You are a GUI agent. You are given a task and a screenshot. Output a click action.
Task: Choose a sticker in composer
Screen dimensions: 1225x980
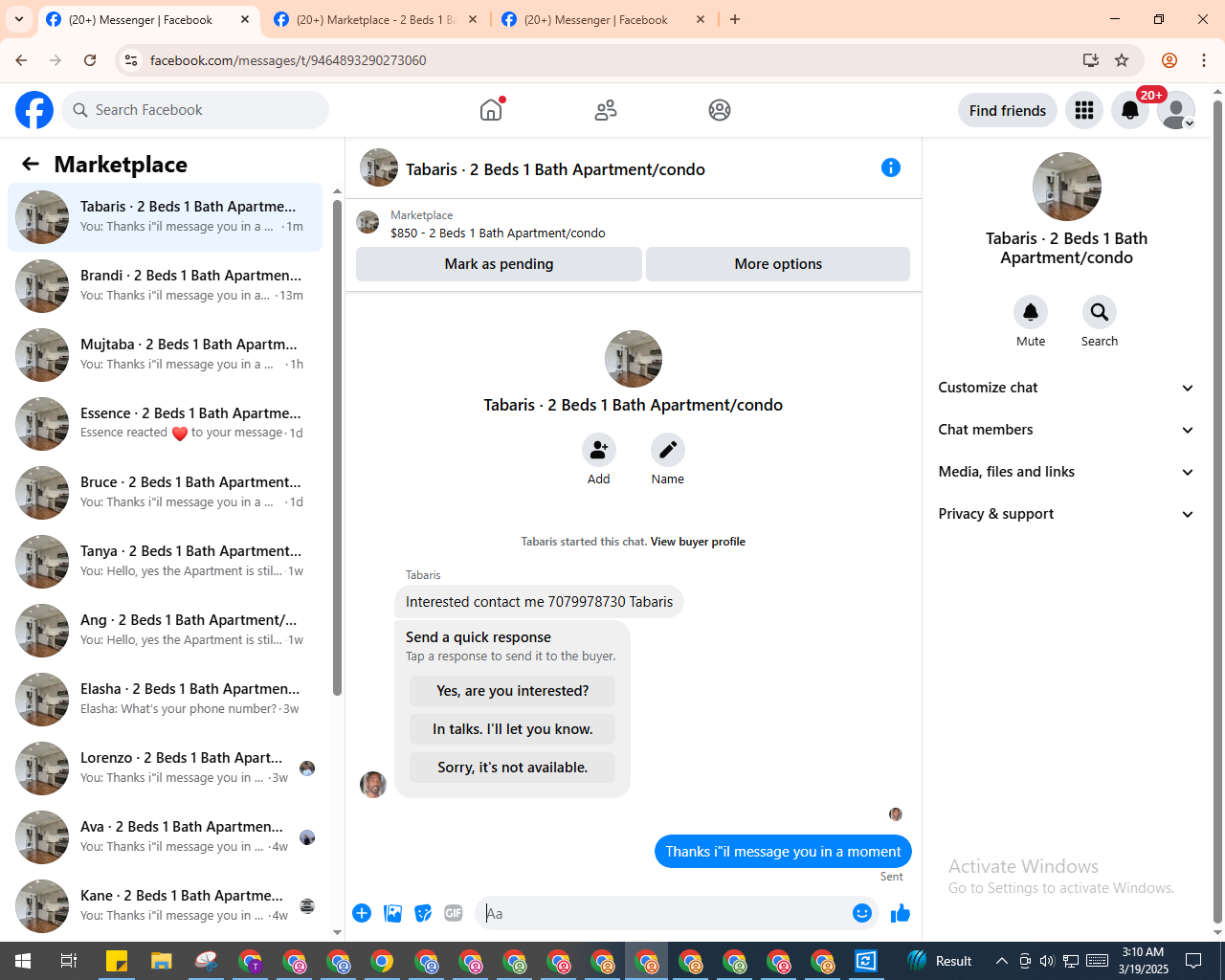coord(423,913)
